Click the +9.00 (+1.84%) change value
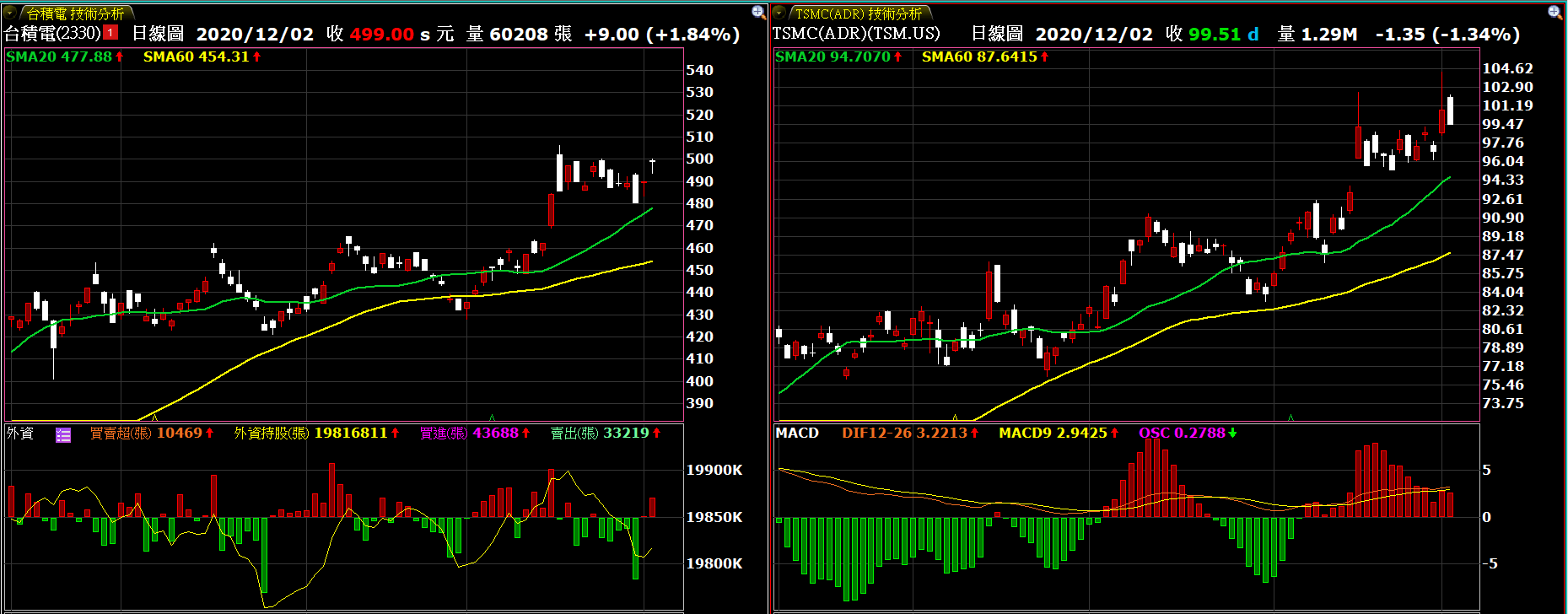This screenshot has width=1568, height=614. pos(662,34)
